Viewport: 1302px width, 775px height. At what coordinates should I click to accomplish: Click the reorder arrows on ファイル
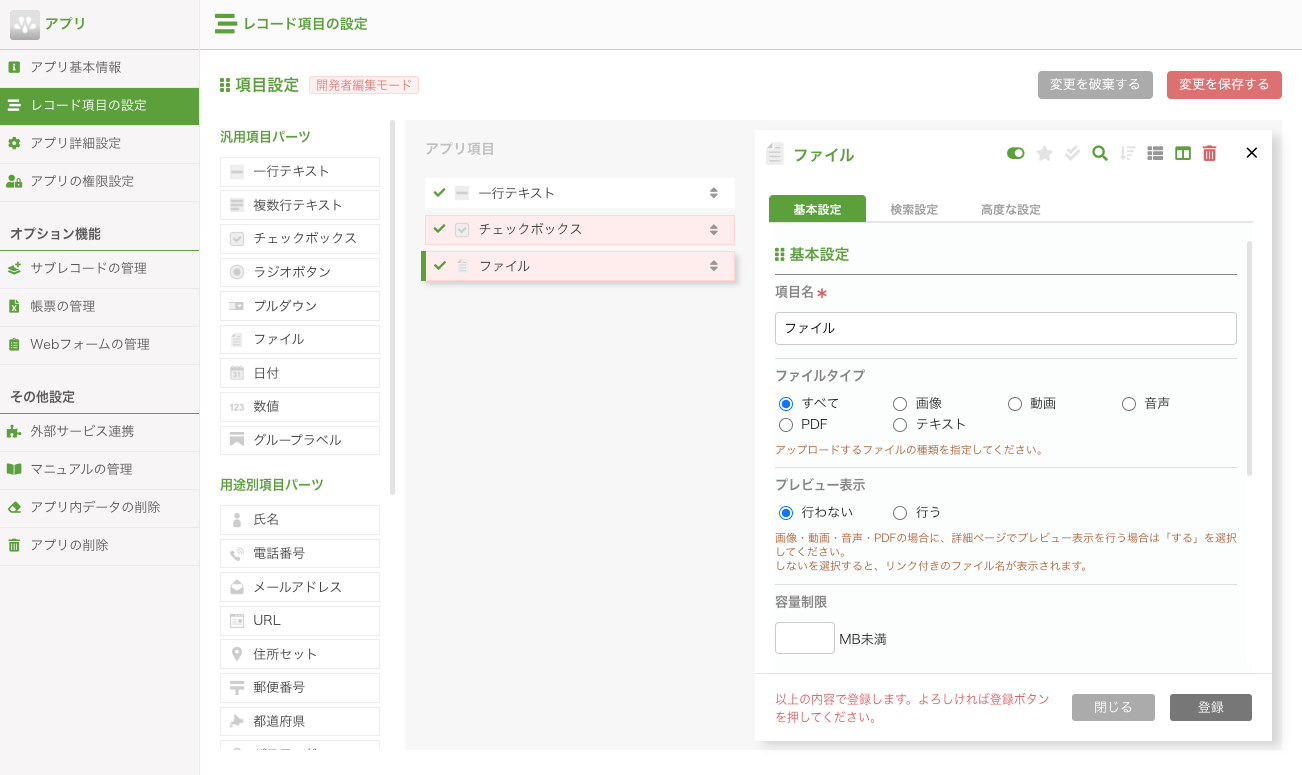pos(713,265)
